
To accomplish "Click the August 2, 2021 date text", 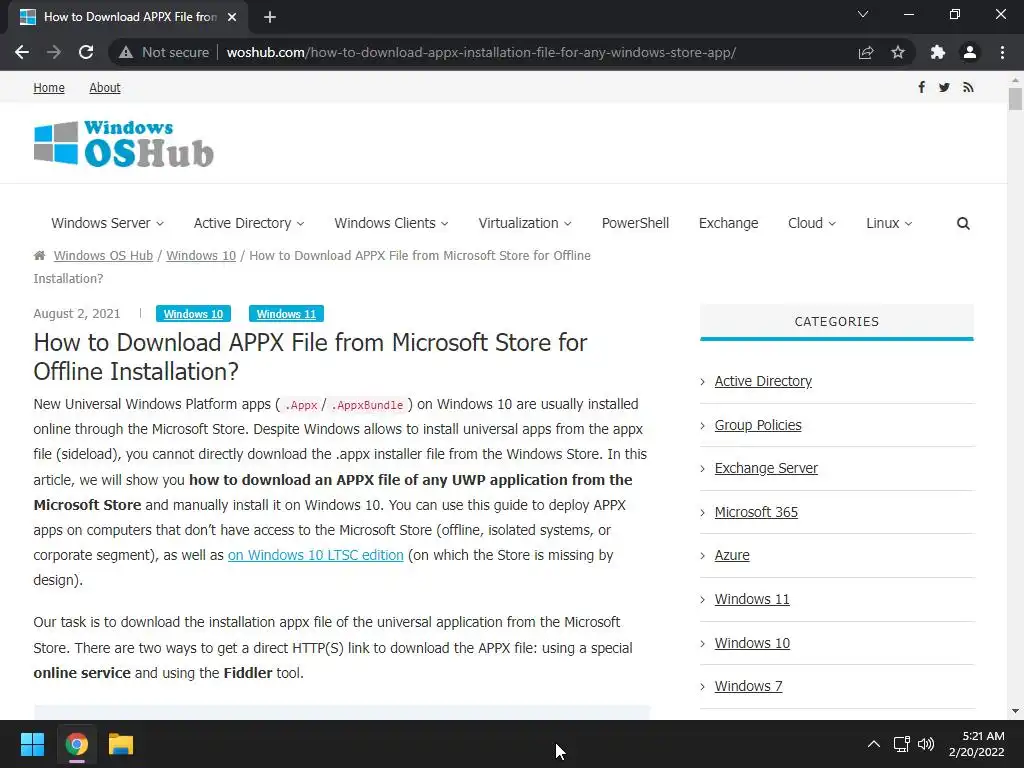I will click(77, 313).
